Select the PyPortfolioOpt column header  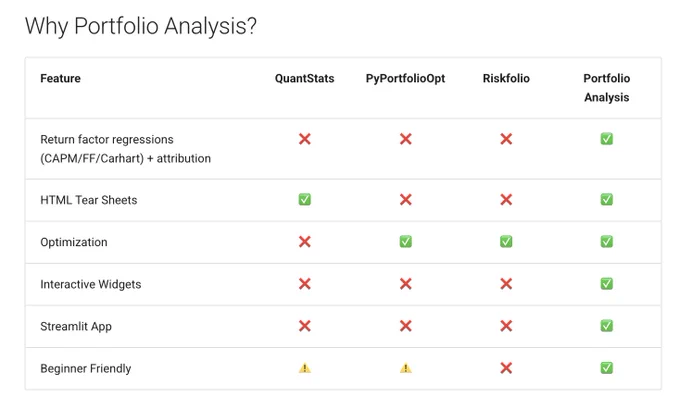(x=405, y=79)
